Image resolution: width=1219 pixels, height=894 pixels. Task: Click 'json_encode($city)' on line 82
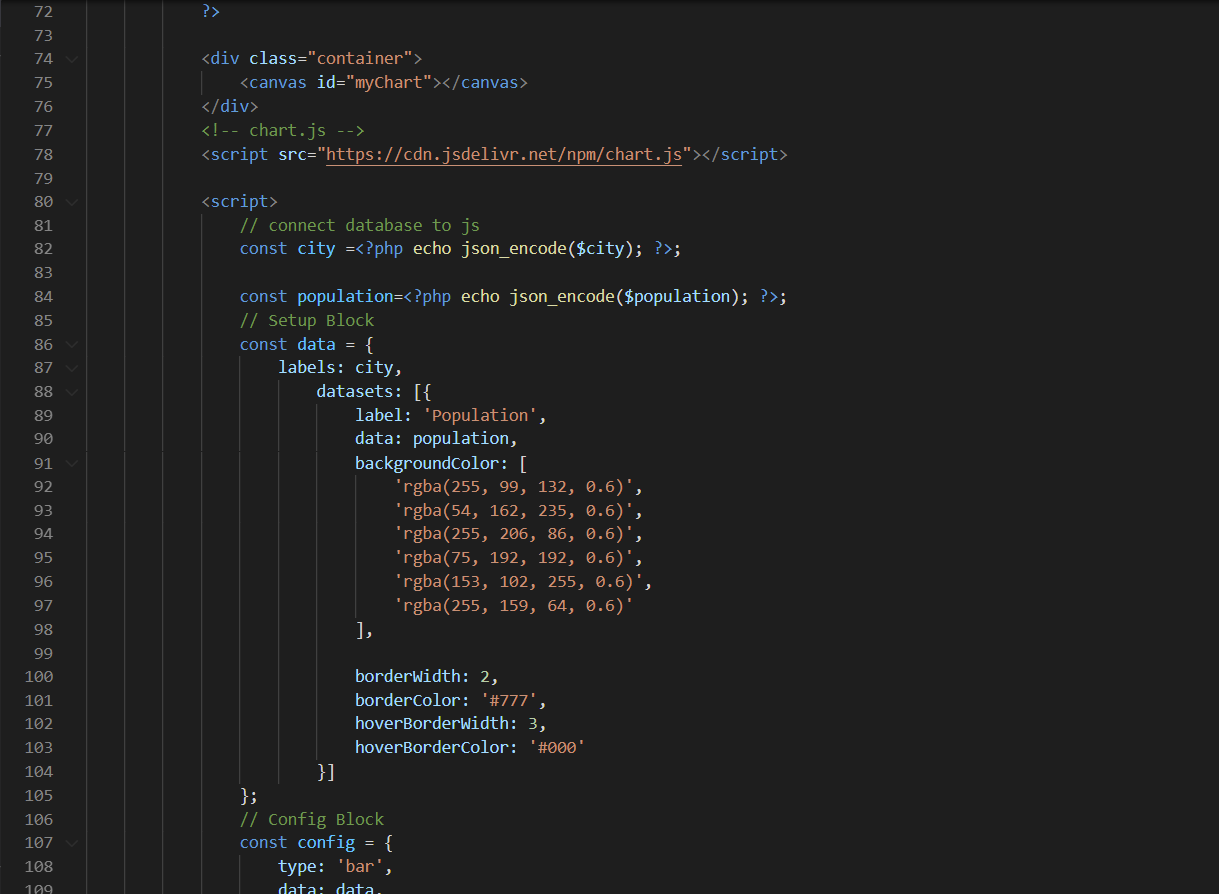(x=548, y=249)
